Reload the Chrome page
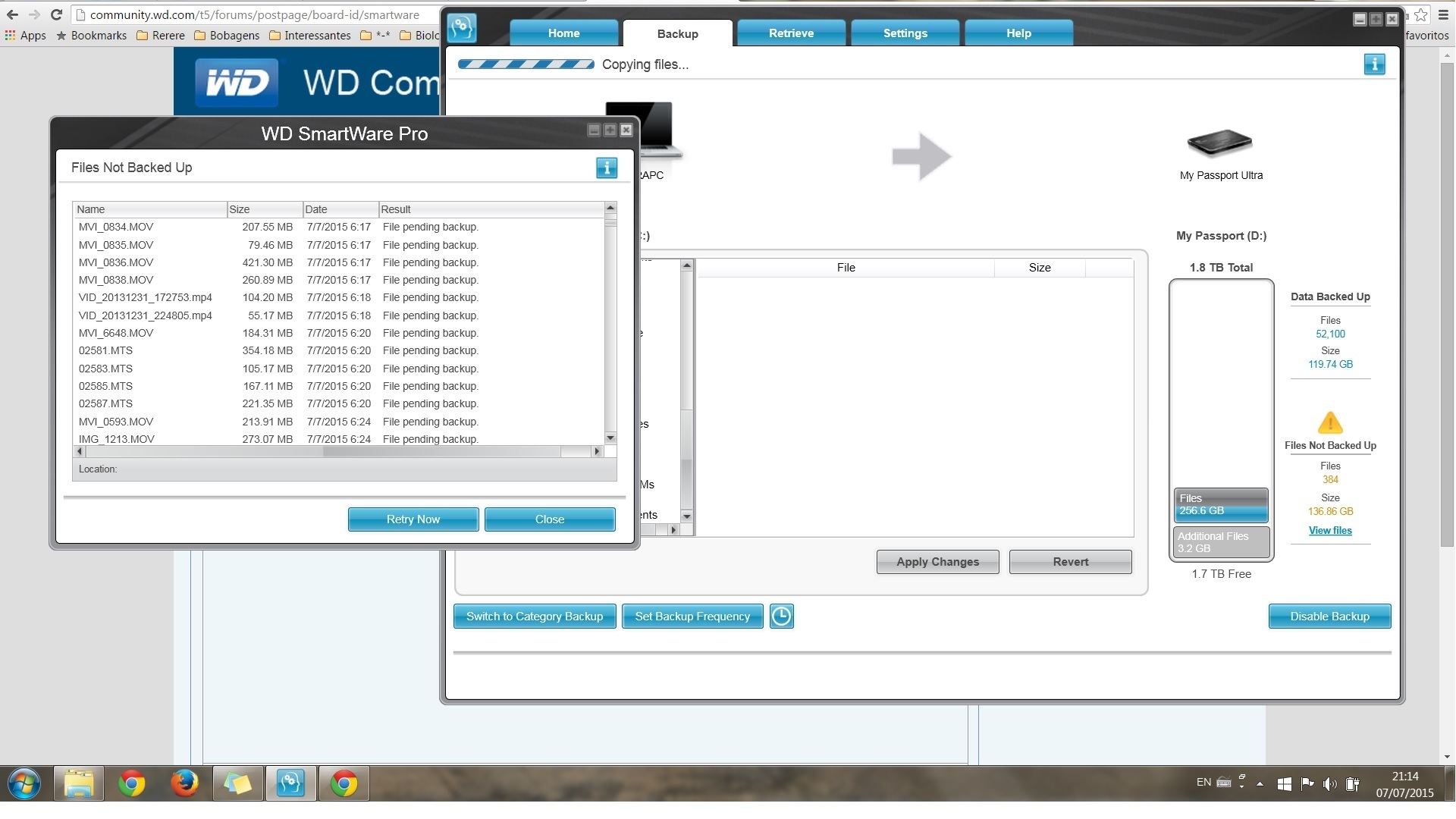The image size is (1456, 819). click(x=56, y=14)
